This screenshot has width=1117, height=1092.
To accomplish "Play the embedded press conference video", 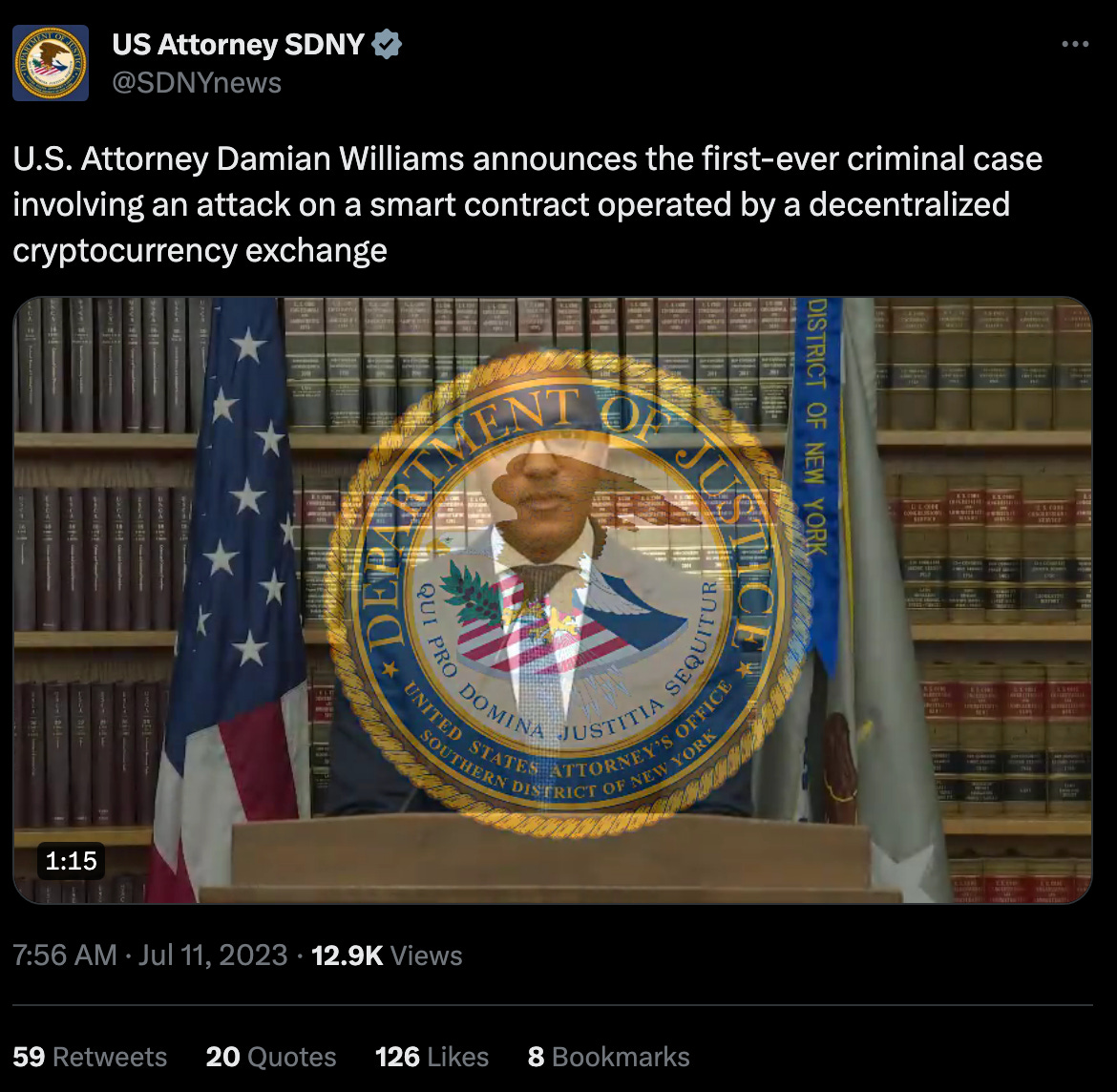I will point(553,599).
